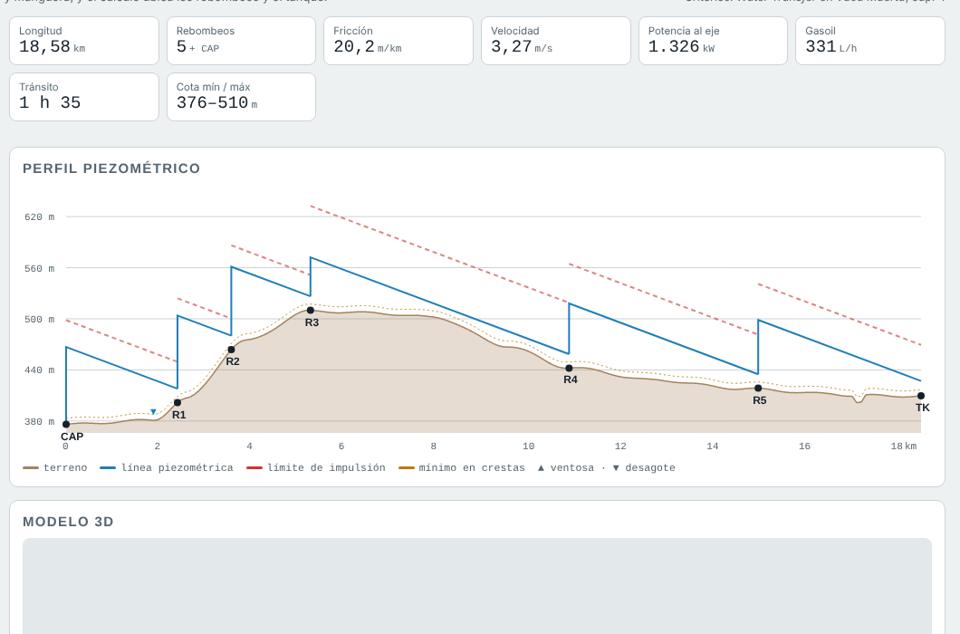
Task: Click the blue desagote triangle marker on the profile
Action: pyautogui.click(x=153, y=412)
